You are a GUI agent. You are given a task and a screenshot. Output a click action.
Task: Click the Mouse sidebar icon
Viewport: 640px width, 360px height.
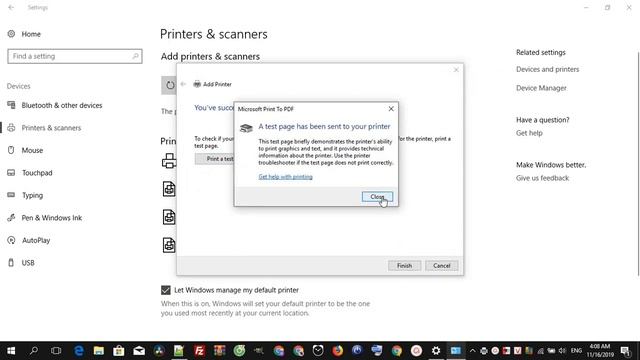[11, 150]
